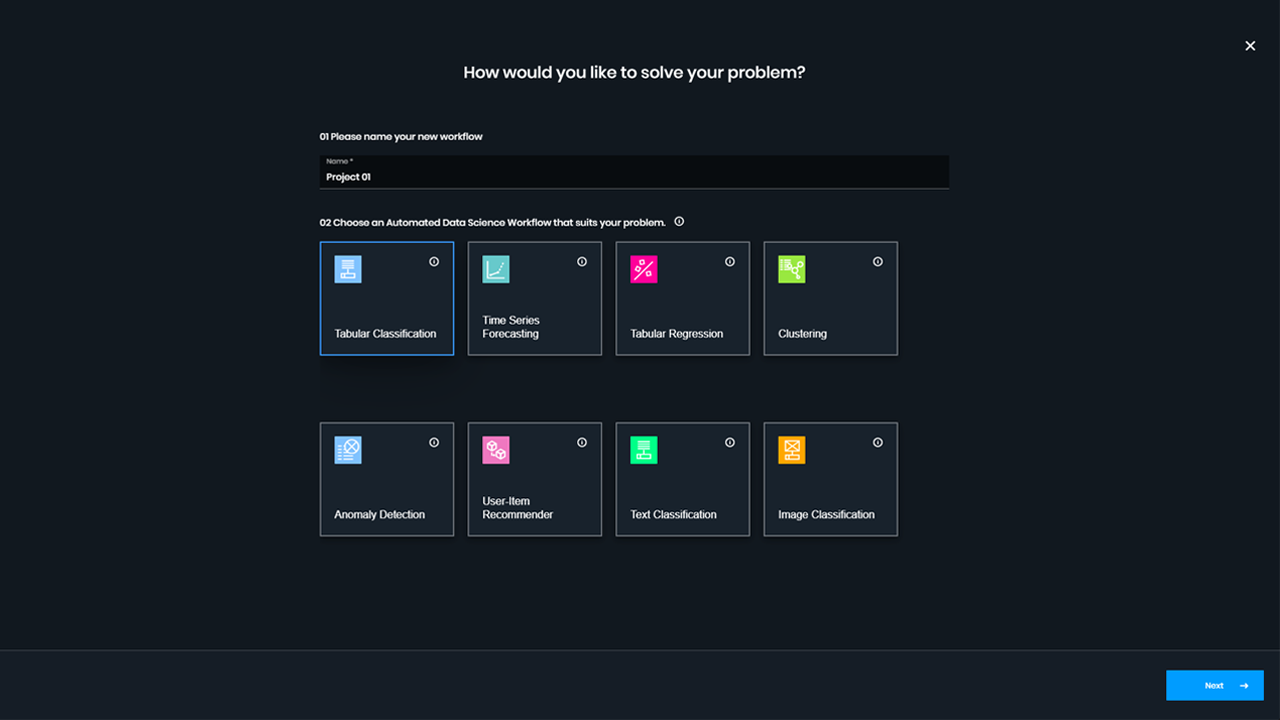
Task: Open info for the Tabular Classification card
Action: 434,262
